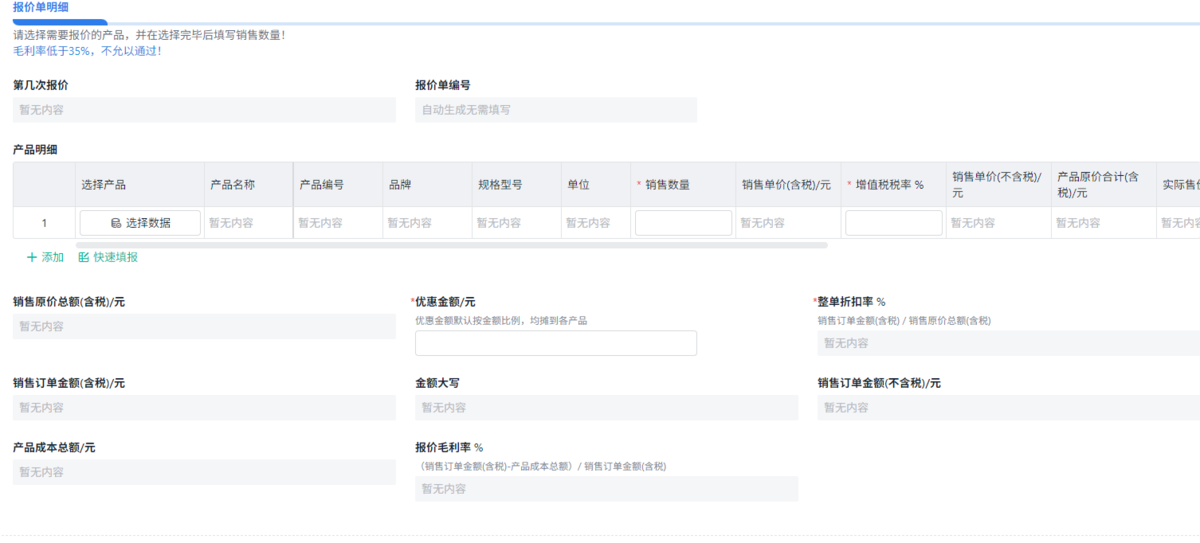Click the 选择数据 button in row 1
The image size is (1200, 543).
pos(140,223)
